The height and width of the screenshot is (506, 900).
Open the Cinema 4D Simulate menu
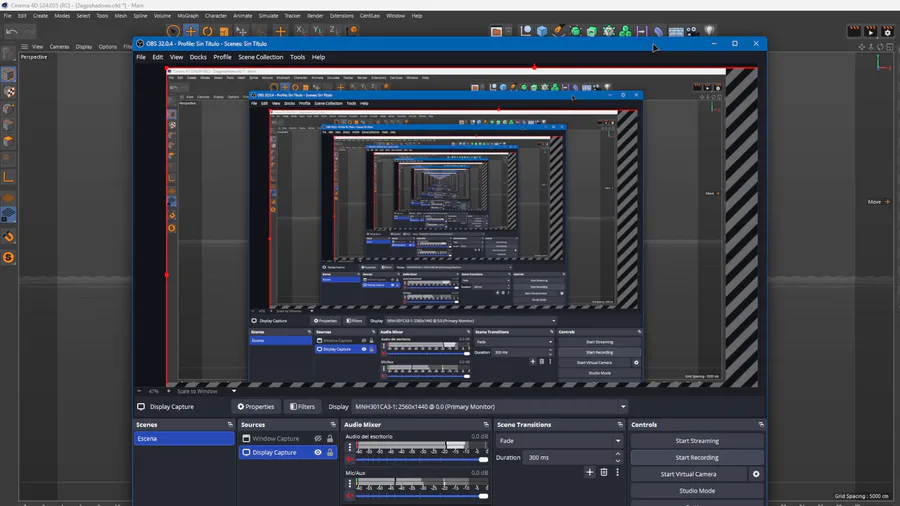(268, 15)
